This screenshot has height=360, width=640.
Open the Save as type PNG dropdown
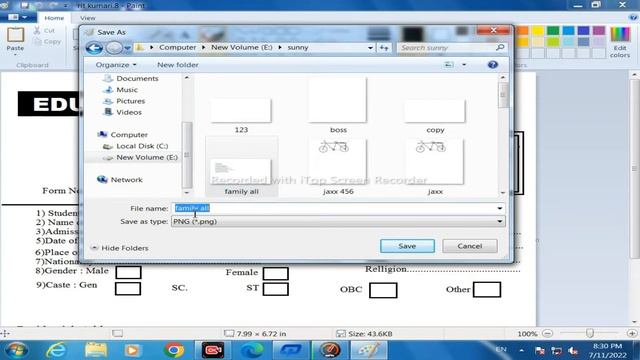(338, 221)
